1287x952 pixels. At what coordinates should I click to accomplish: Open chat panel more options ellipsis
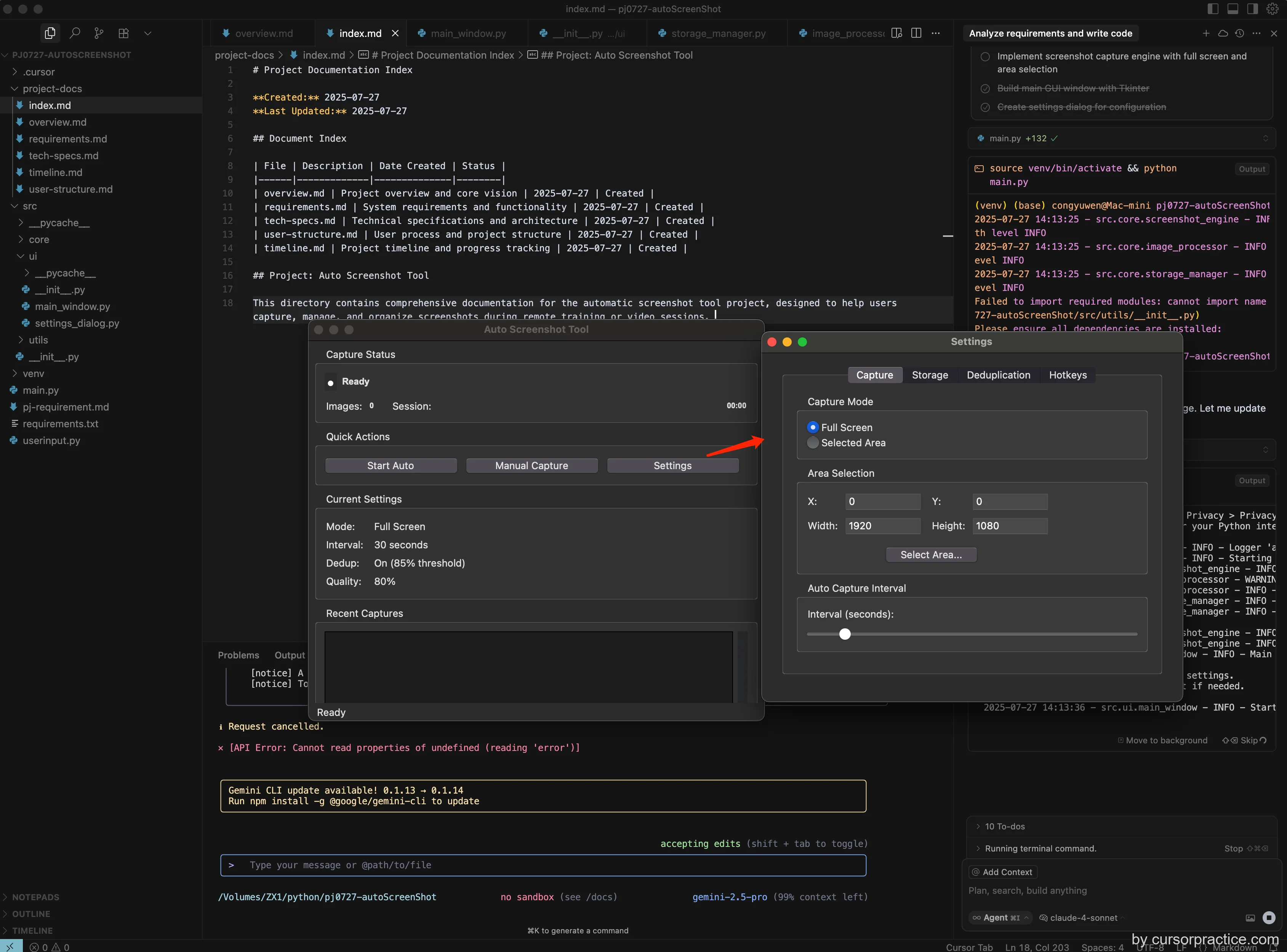pyautogui.click(x=1257, y=33)
